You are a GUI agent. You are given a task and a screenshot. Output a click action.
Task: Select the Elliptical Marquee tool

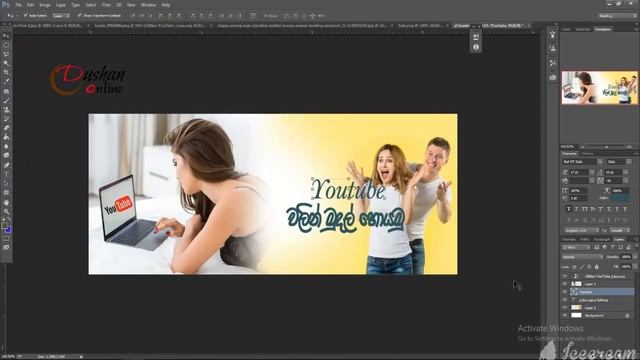6,45
